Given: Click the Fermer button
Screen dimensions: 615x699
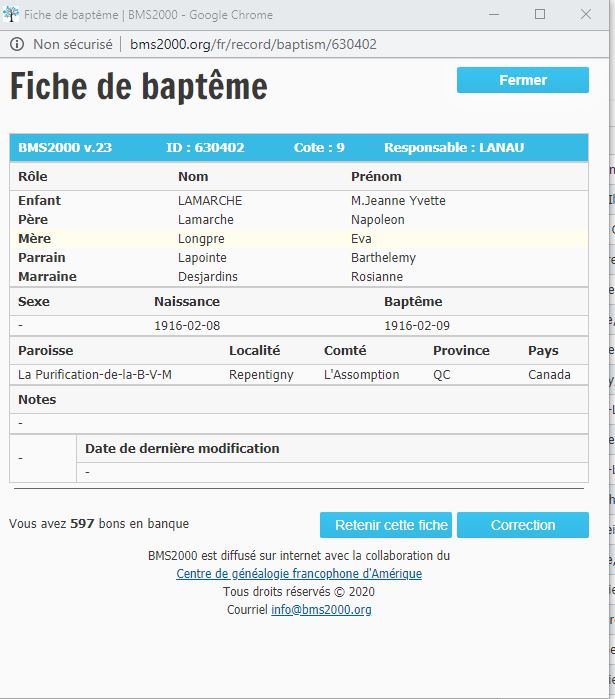Looking at the screenshot, I should (523, 80).
